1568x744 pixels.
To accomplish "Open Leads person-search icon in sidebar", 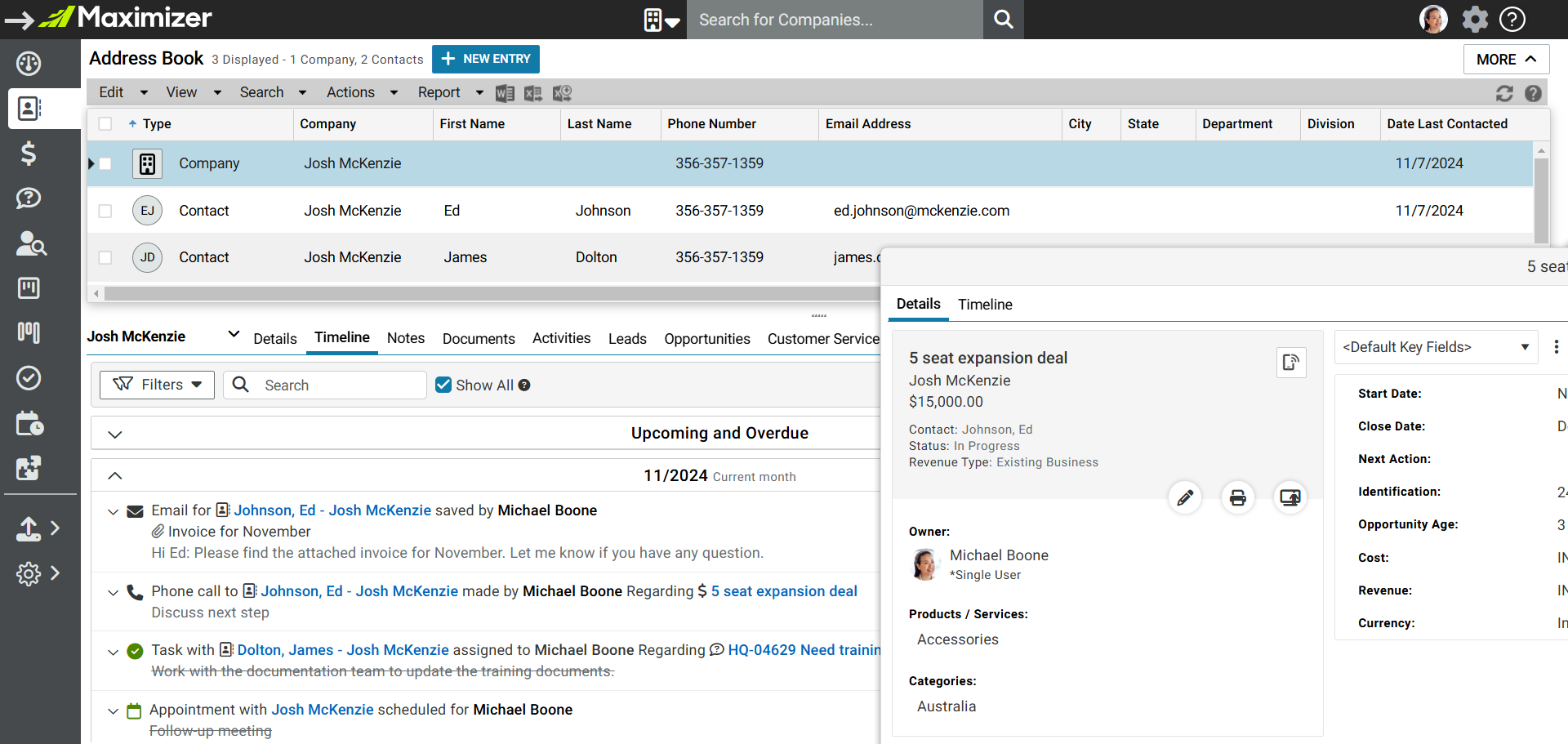I will (31, 243).
